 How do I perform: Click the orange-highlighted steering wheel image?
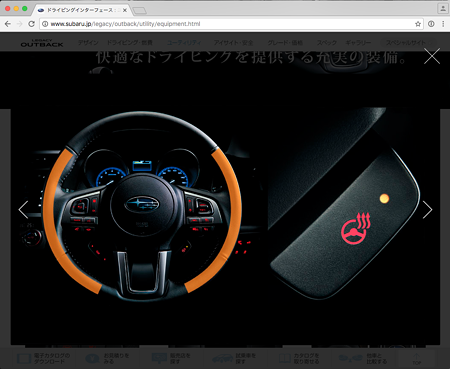142,206
